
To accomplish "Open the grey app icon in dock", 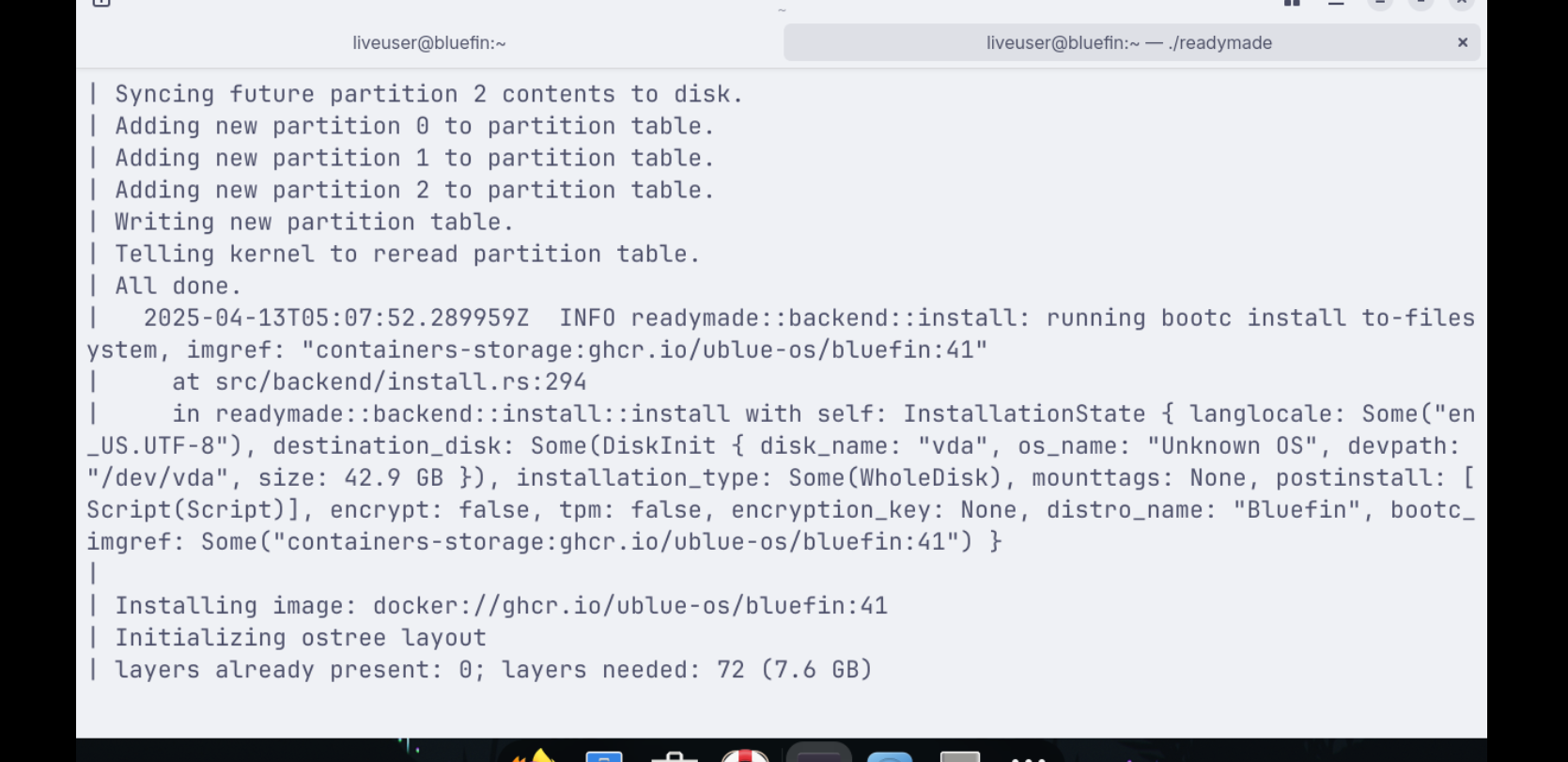I will tap(960, 756).
